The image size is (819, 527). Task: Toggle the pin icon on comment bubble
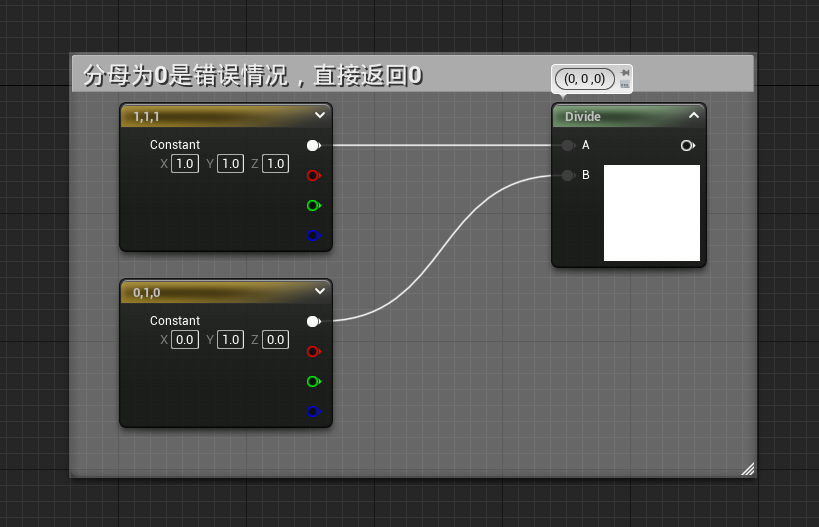[625, 73]
